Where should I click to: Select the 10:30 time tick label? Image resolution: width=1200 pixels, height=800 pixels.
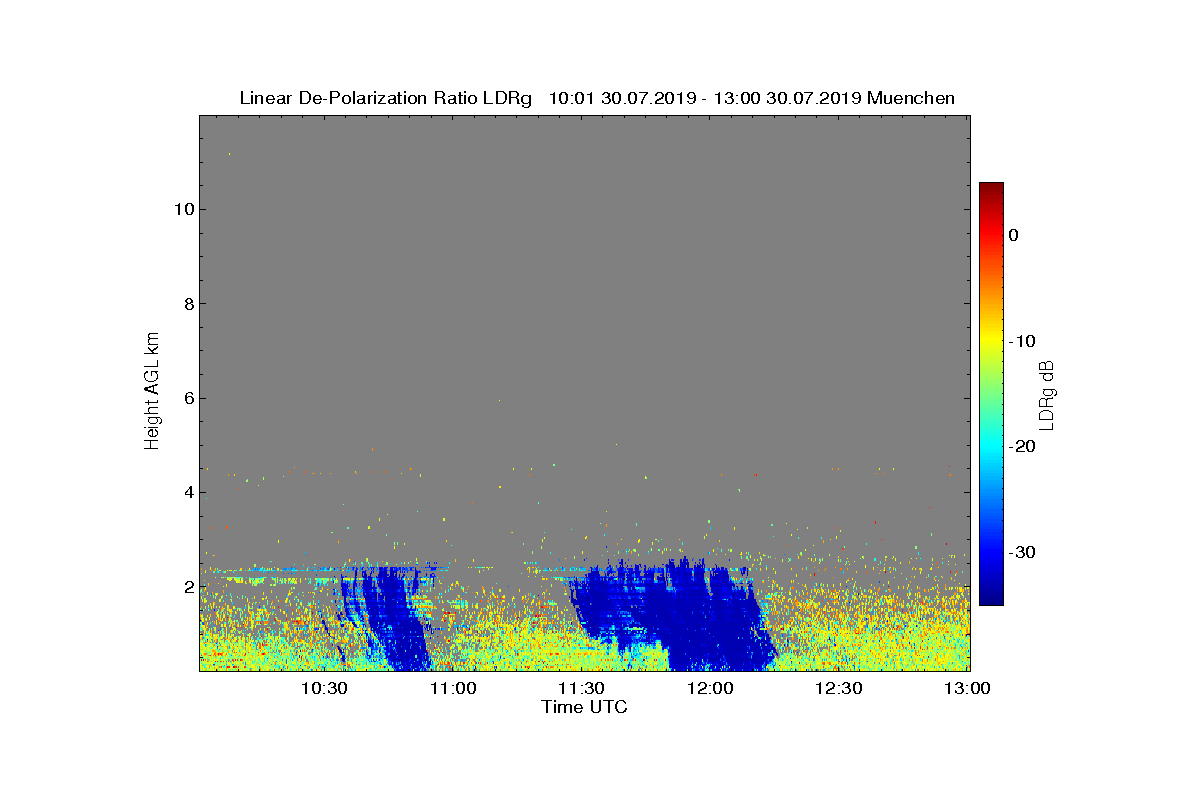pyautogui.click(x=324, y=688)
